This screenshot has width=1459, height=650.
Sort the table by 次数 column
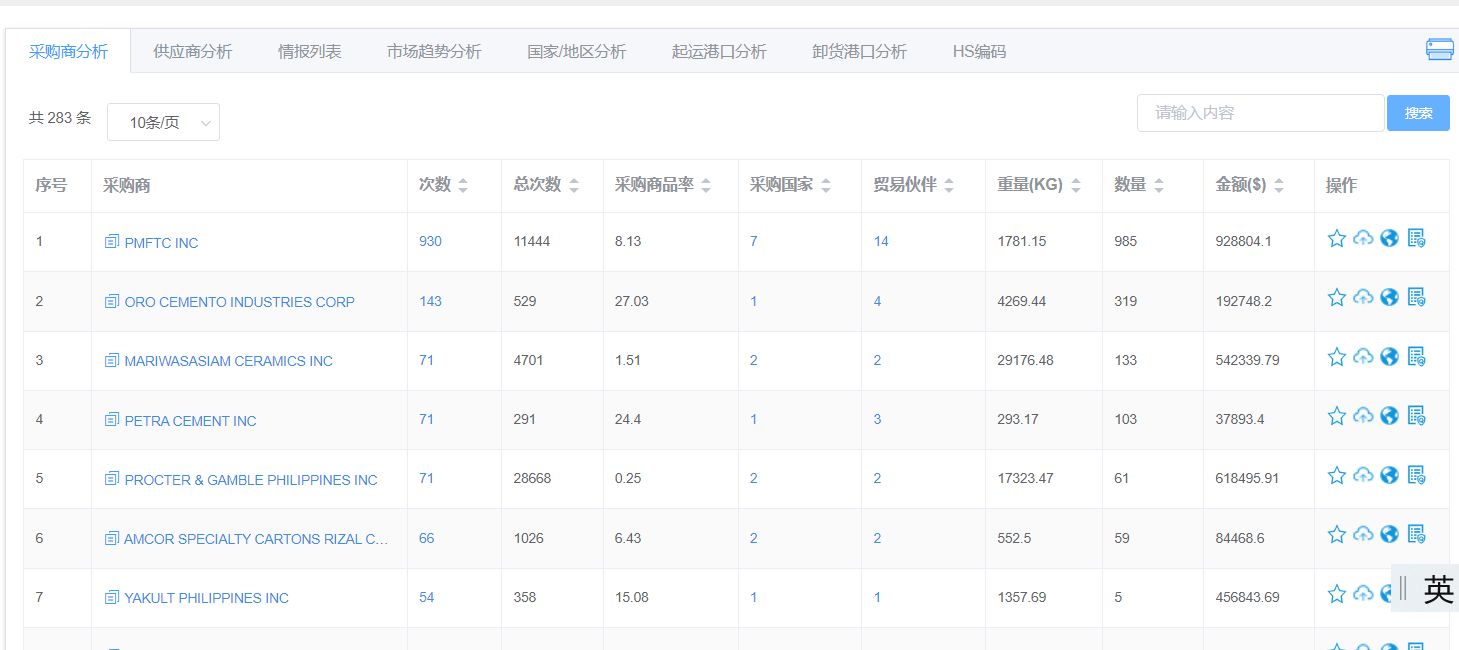pyautogui.click(x=463, y=186)
